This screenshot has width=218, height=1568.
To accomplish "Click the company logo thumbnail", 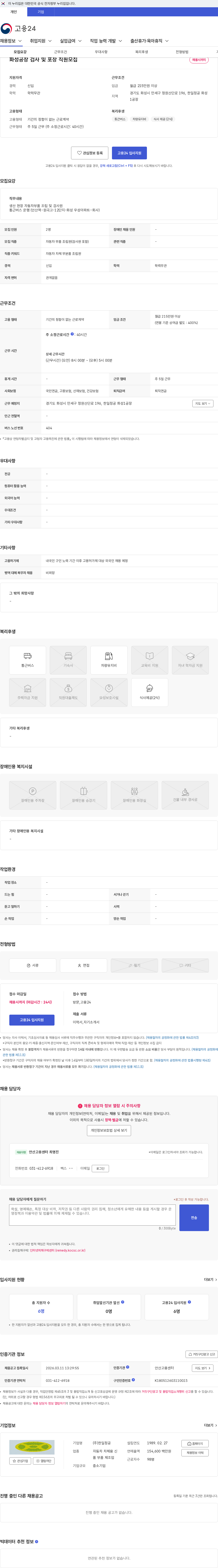I will pyautogui.click(x=32, y=1447).
